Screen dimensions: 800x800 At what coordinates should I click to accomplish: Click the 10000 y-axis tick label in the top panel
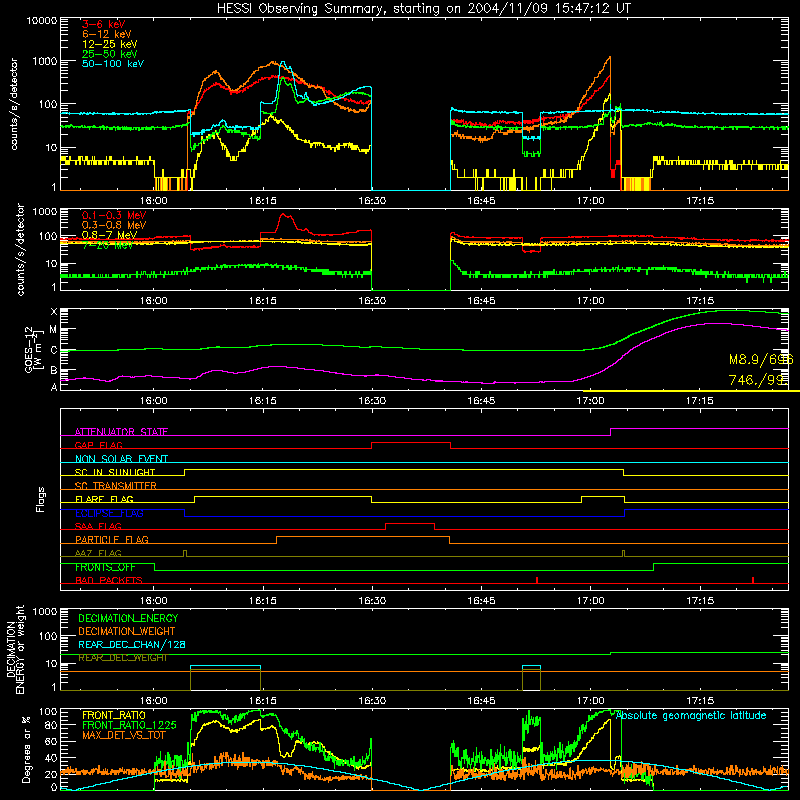point(41,21)
